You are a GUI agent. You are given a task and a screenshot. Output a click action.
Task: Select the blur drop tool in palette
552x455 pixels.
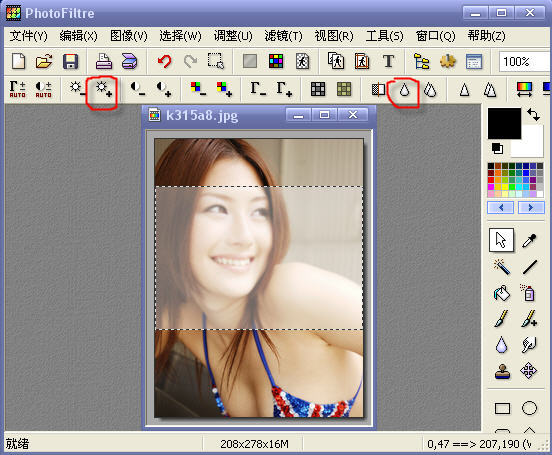pos(501,344)
